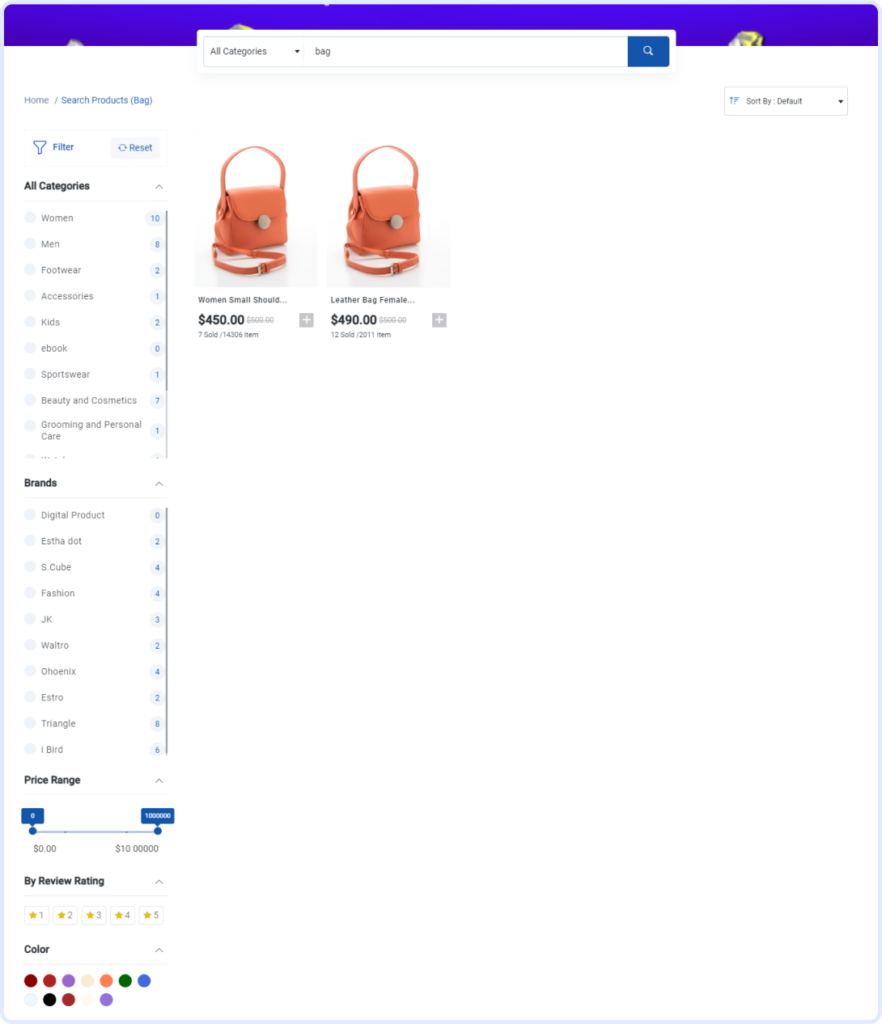Check the Accessories category filter

coord(30,296)
